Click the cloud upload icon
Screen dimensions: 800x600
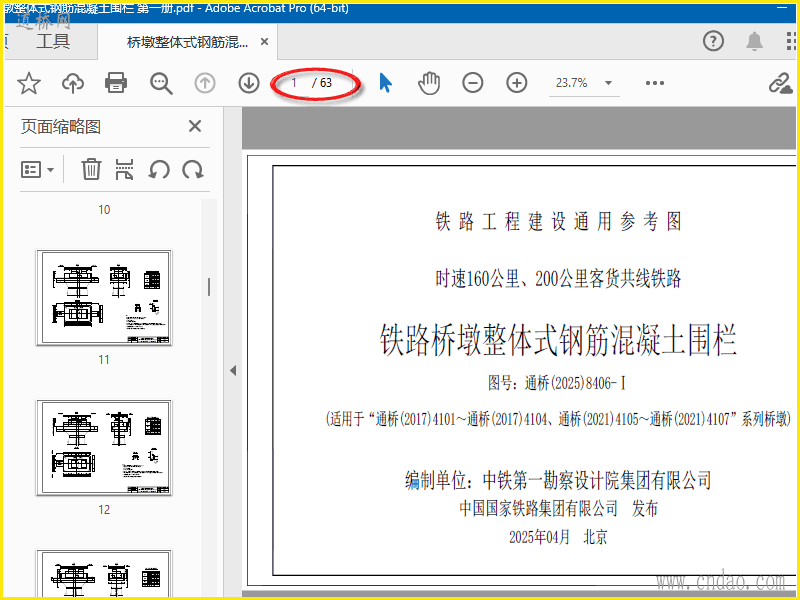point(73,83)
